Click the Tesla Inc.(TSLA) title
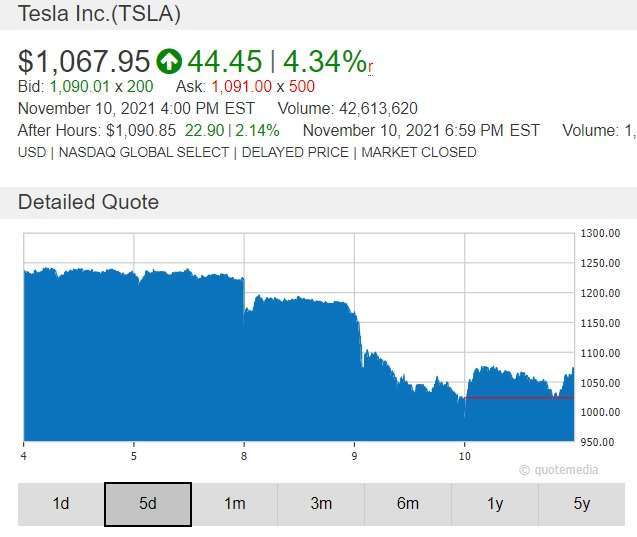This screenshot has width=637, height=537. tap(99, 13)
